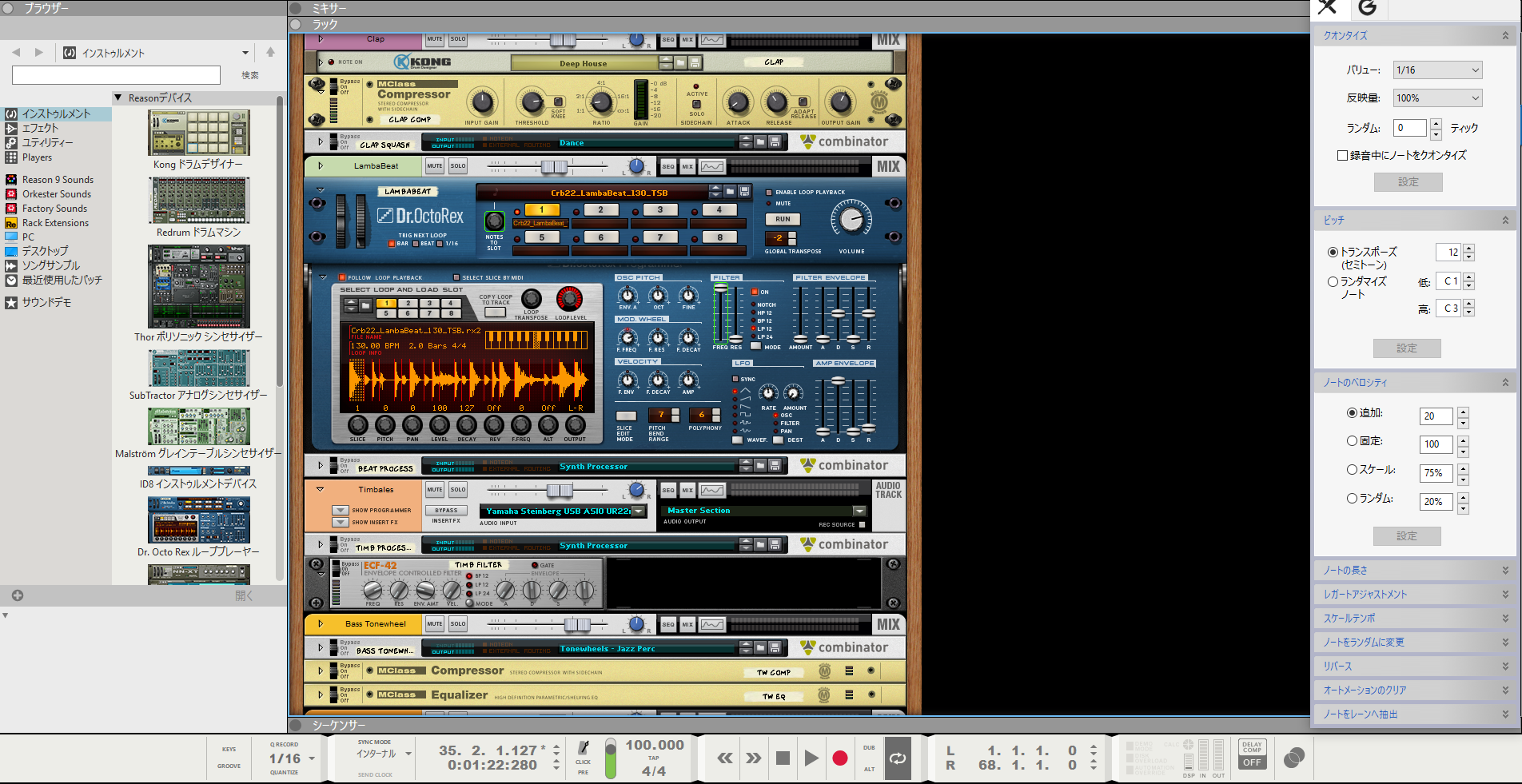Viewport: 1522px width, 784px height.
Task: Solo the Timbales audio track
Action: pos(457,489)
